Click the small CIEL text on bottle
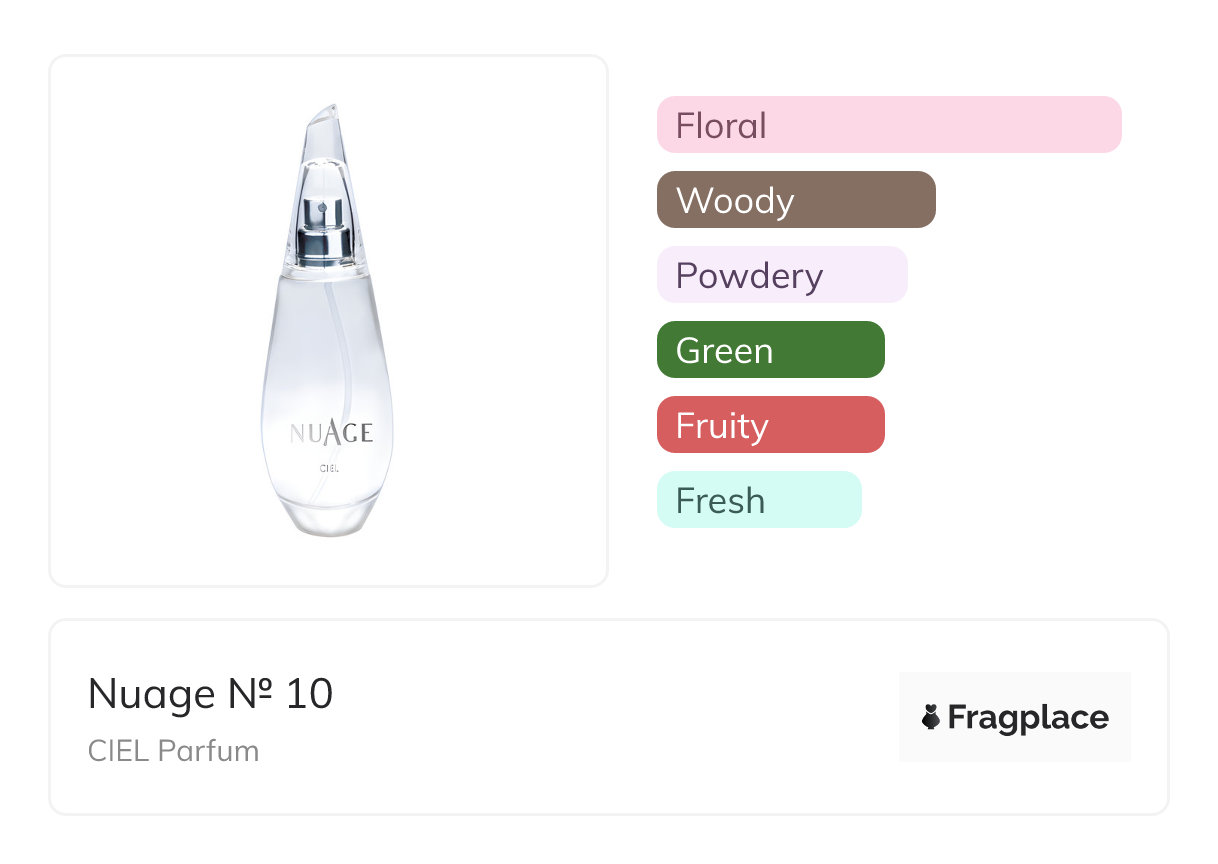The height and width of the screenshot is (864, 1218). click(331, 467)
